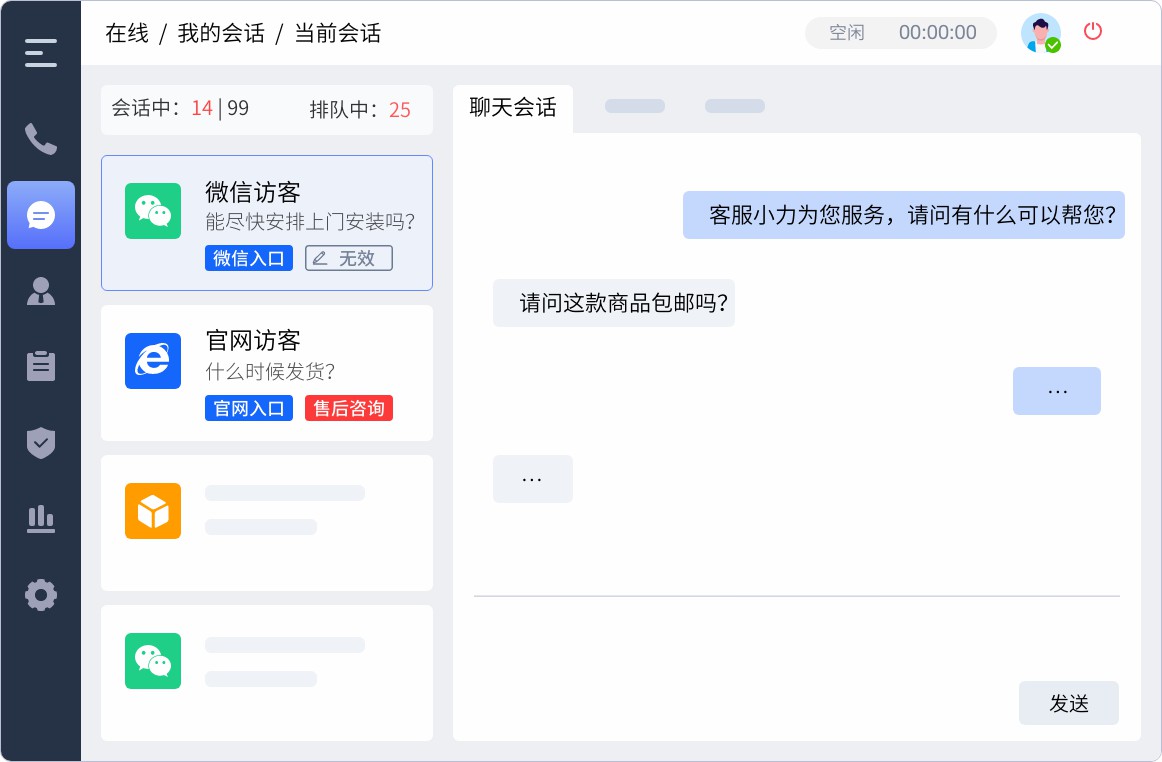1162x762 pixels.
Task: Open the clipboard tasks icon
Action: click(x=41, y=366)
